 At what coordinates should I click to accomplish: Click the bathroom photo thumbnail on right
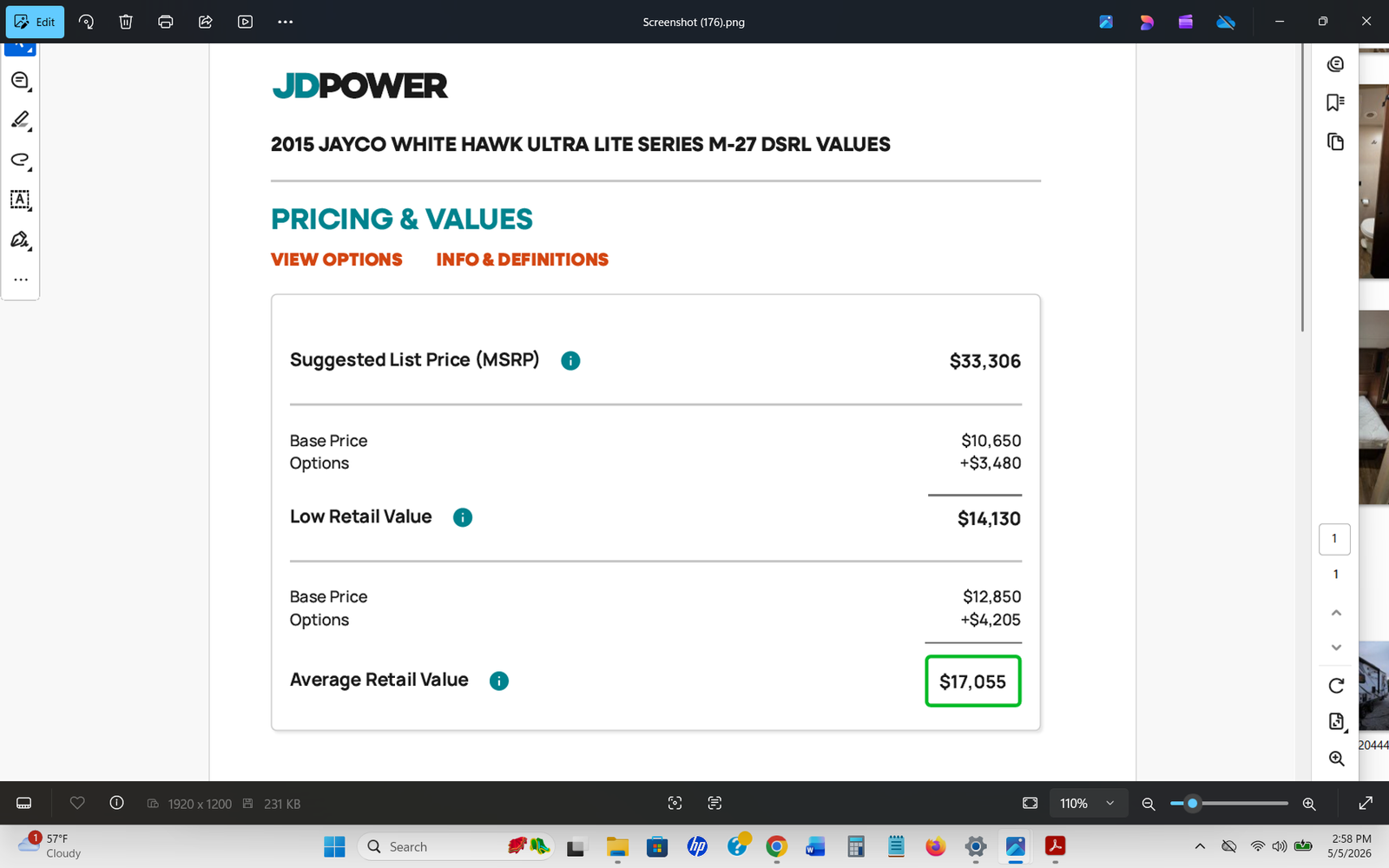(x=1373, y=181)
